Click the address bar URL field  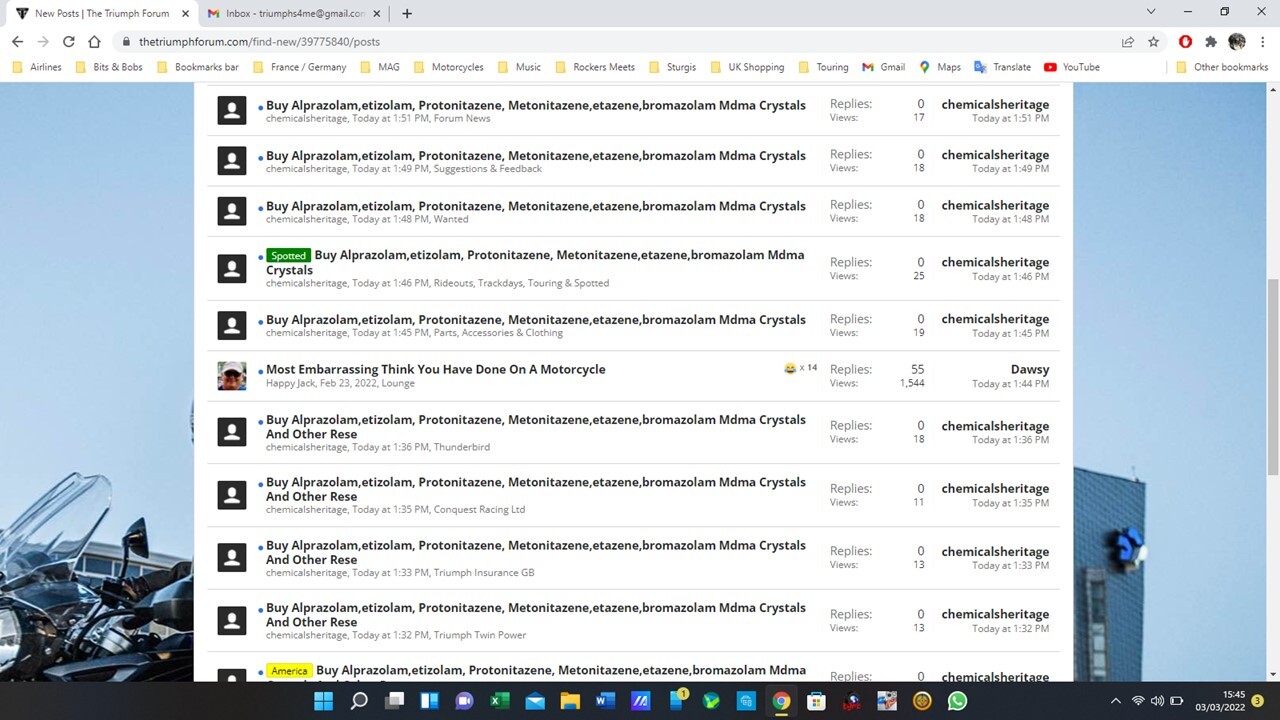[600, 42]
